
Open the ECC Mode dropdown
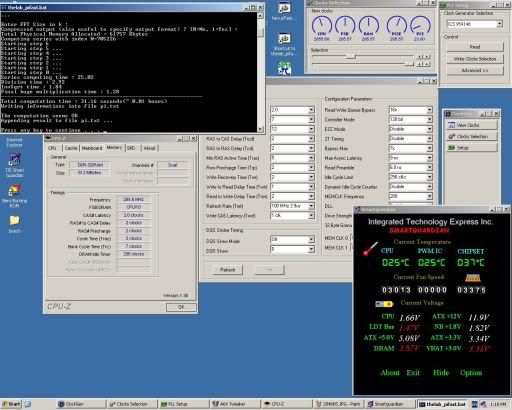(x=429, y=129)
